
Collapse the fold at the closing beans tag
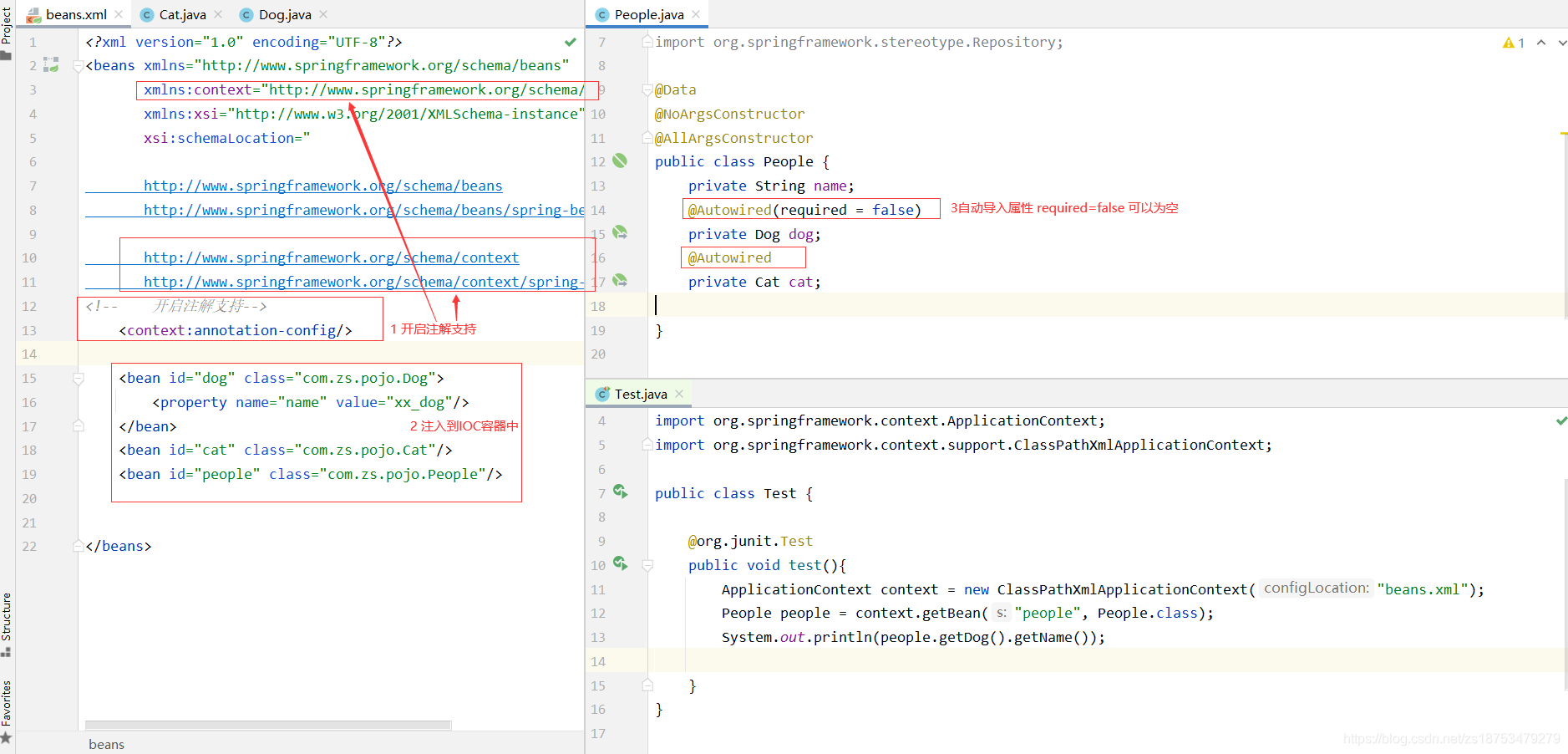(79, 546)
